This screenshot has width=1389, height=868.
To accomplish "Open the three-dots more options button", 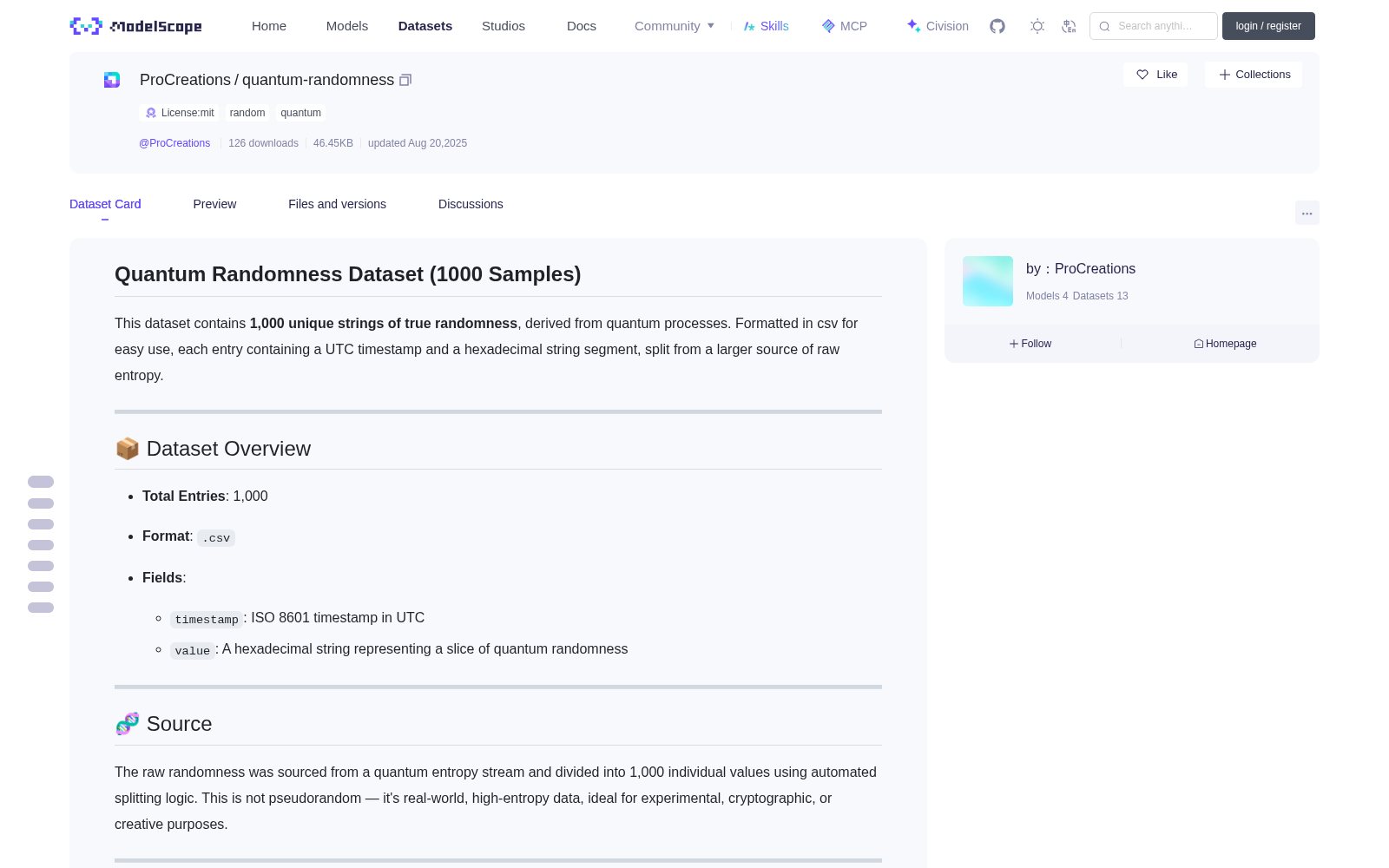I will [x=1307, y=213].
